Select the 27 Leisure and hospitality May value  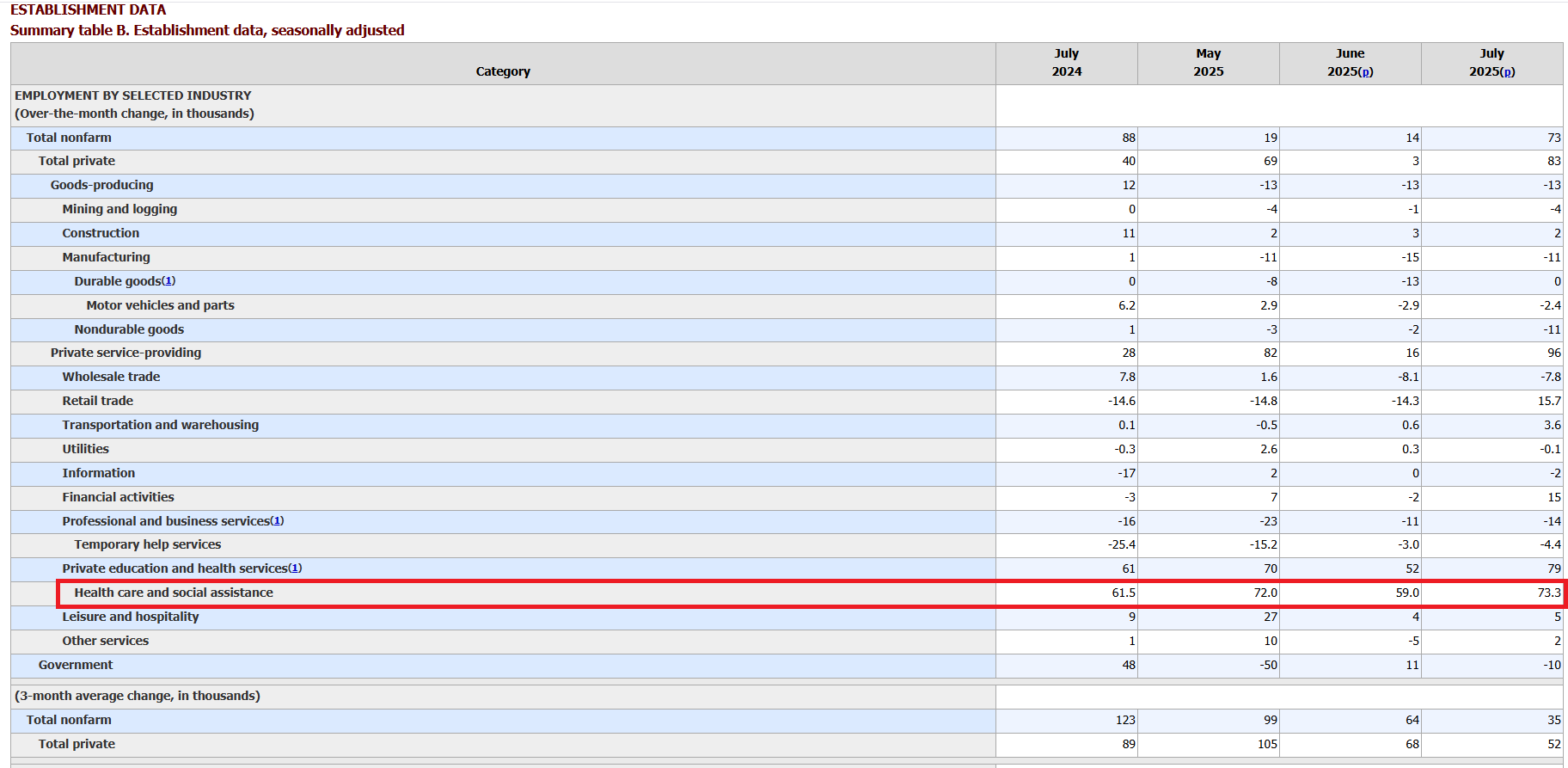pos(1271,617)
